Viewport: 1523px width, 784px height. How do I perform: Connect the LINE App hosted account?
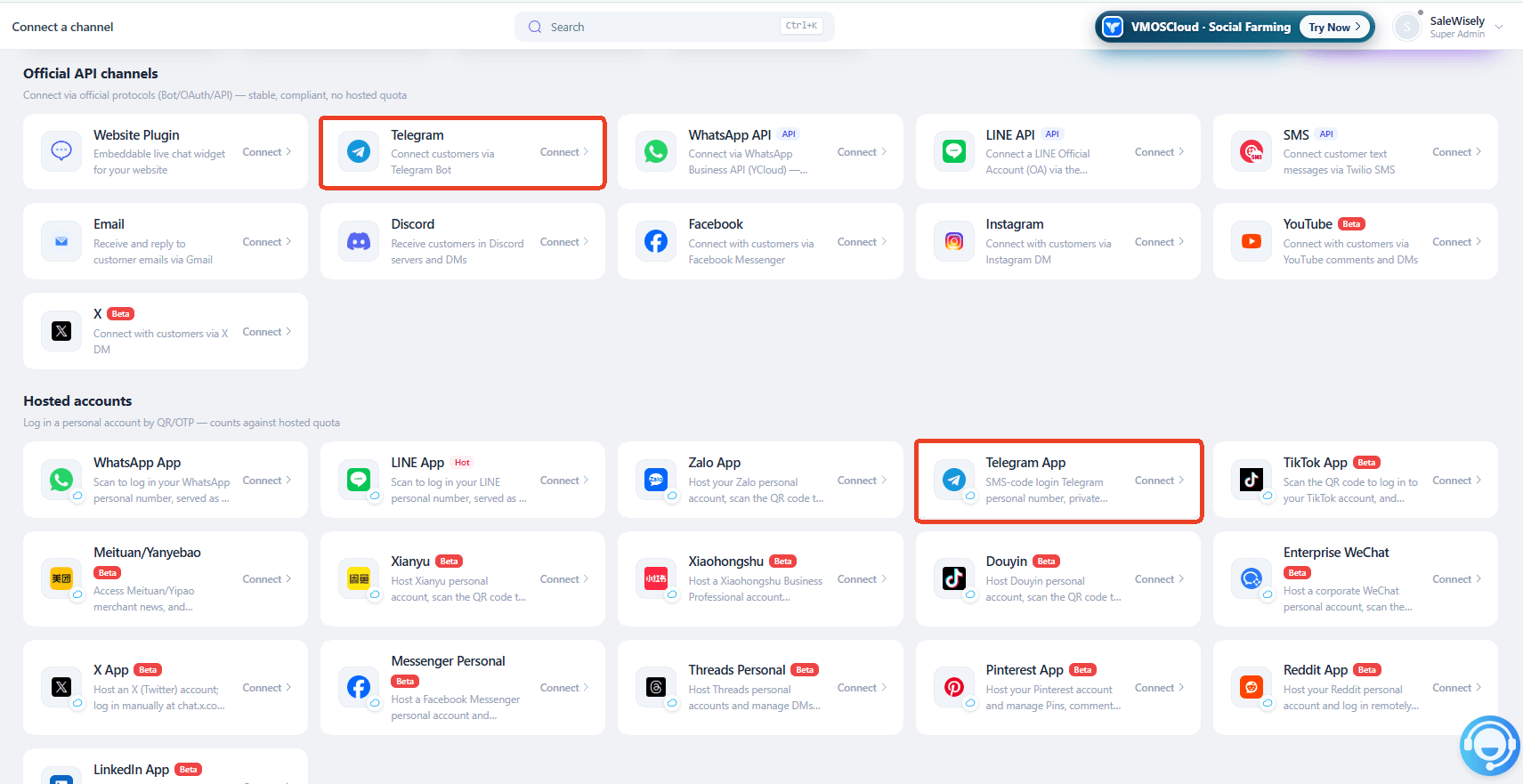click(564, 481)
